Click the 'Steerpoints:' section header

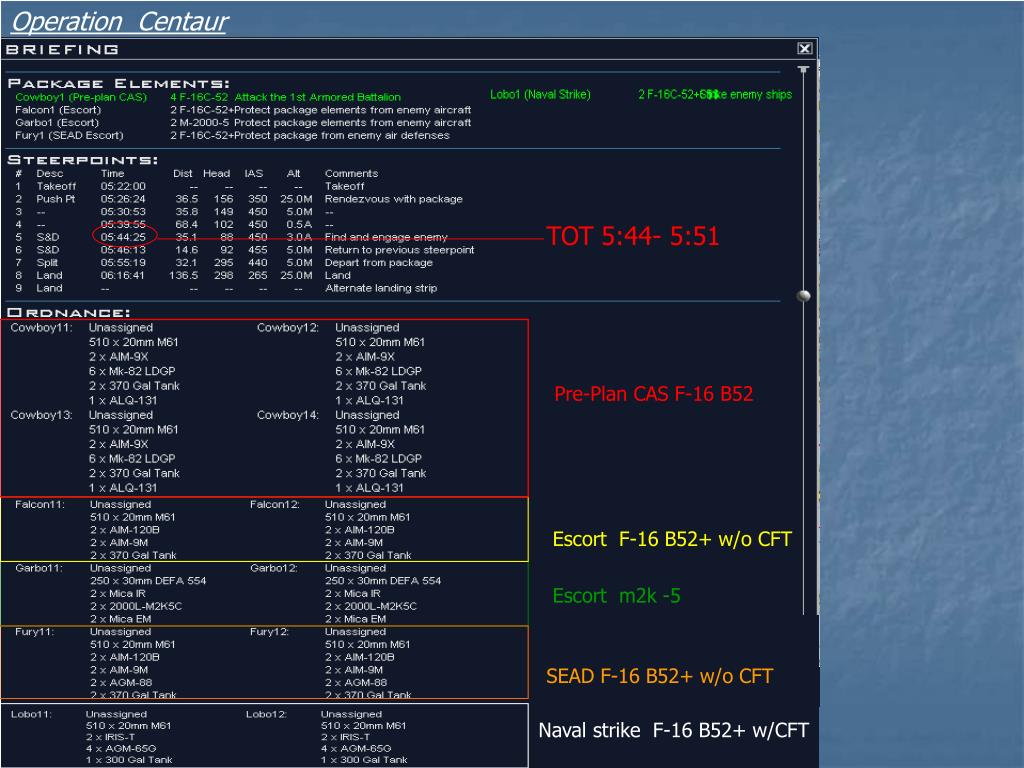click(82, 159)
